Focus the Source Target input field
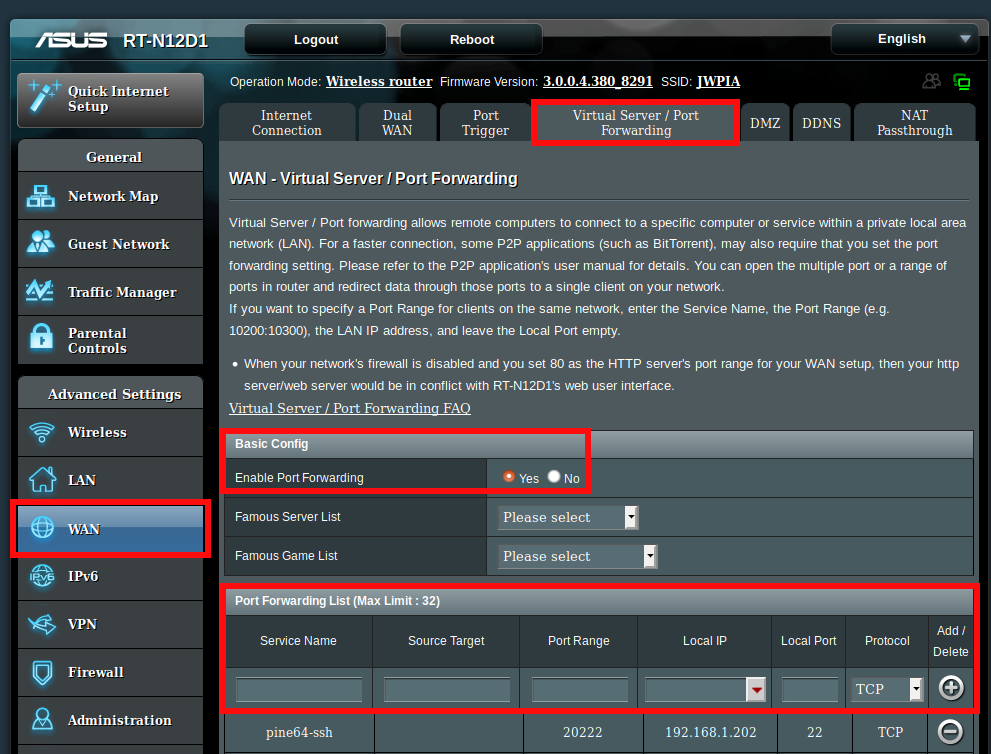Screen dimensions: 991x754 click(447, 689)
